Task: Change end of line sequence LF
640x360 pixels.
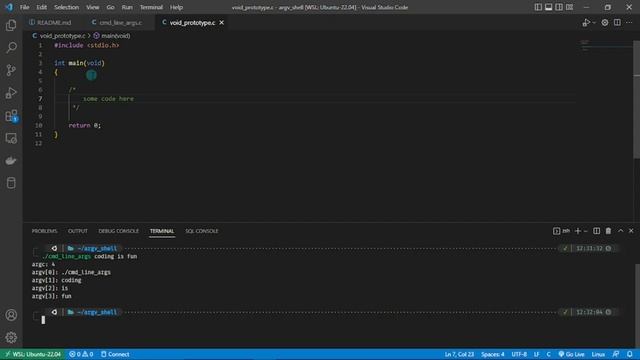Action: click(x=536, y=354)
